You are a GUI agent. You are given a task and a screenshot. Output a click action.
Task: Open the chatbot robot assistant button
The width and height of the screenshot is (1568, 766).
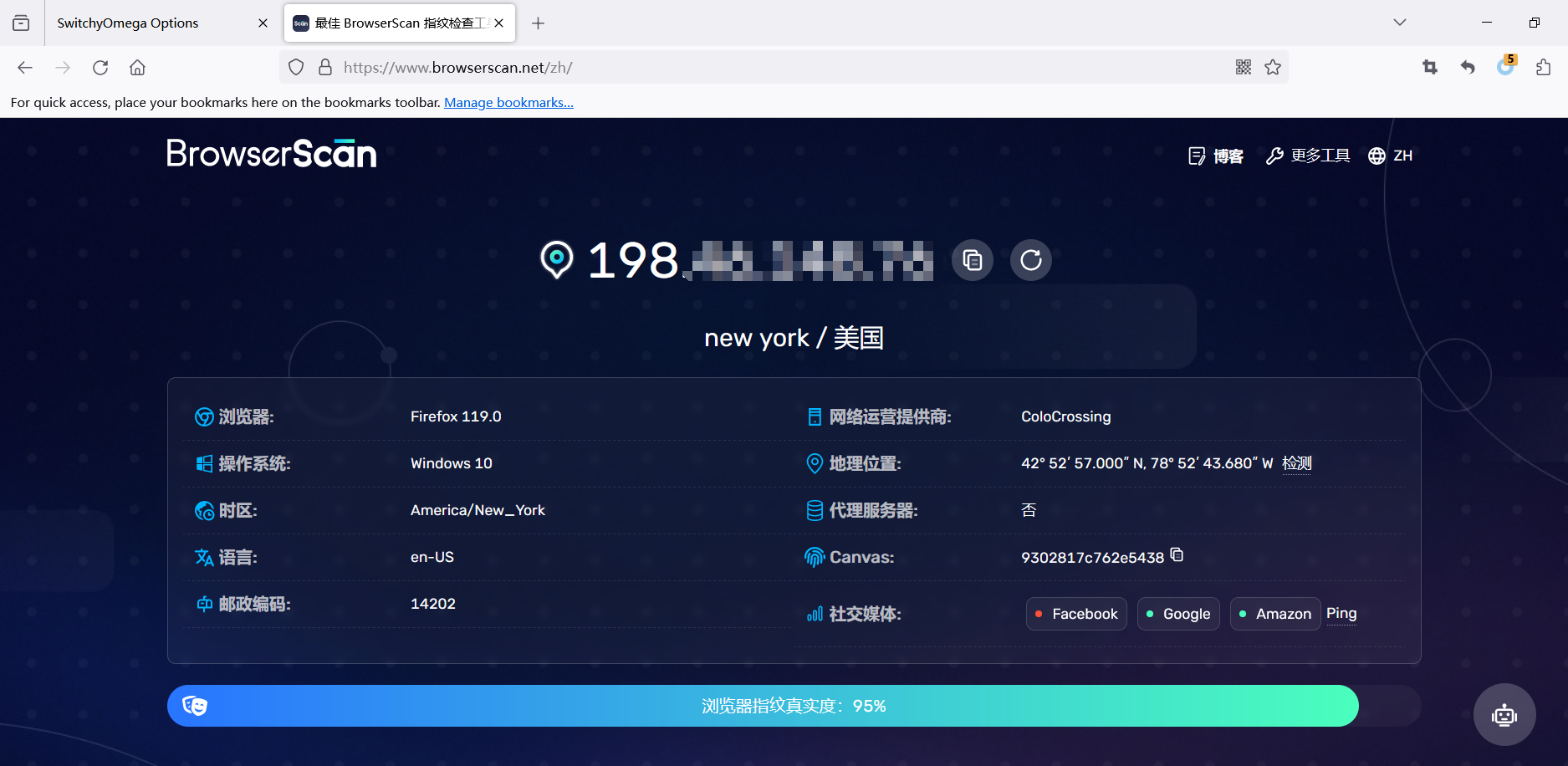point(1504,715)
